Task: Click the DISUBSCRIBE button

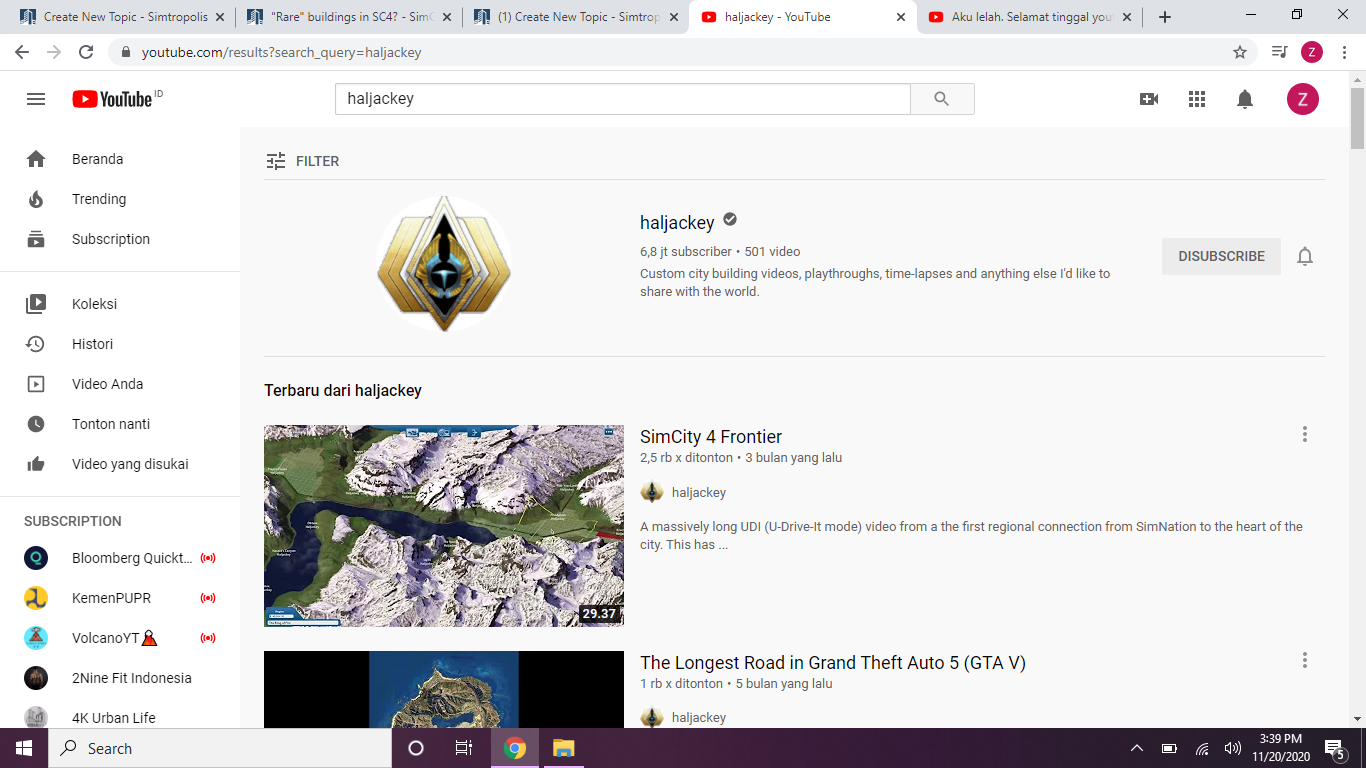Action: tap(1221, 256)
